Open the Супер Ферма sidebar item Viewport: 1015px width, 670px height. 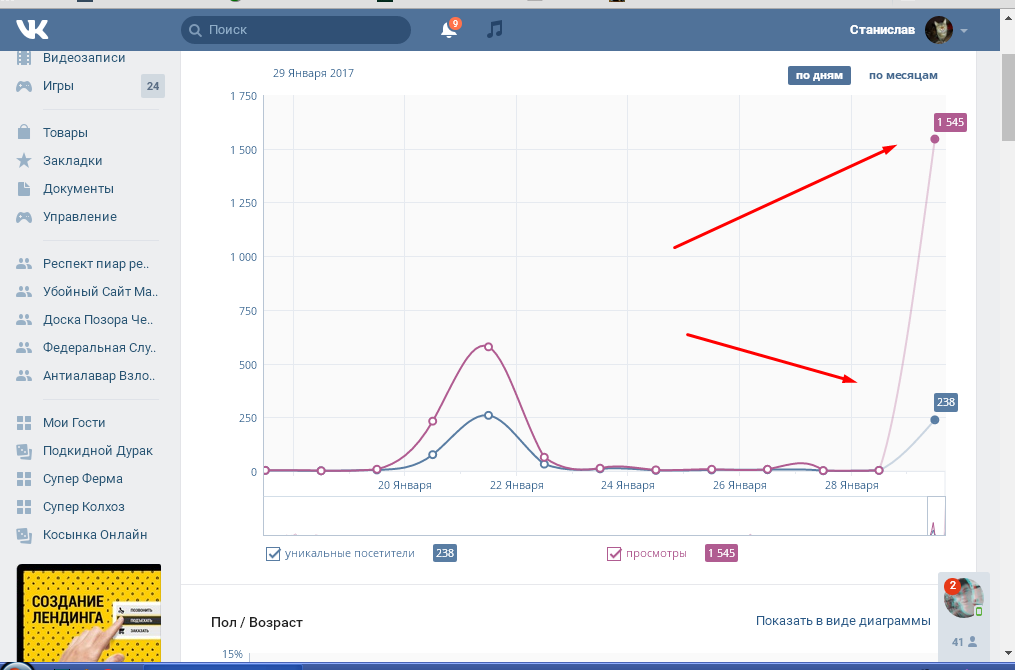83,479
